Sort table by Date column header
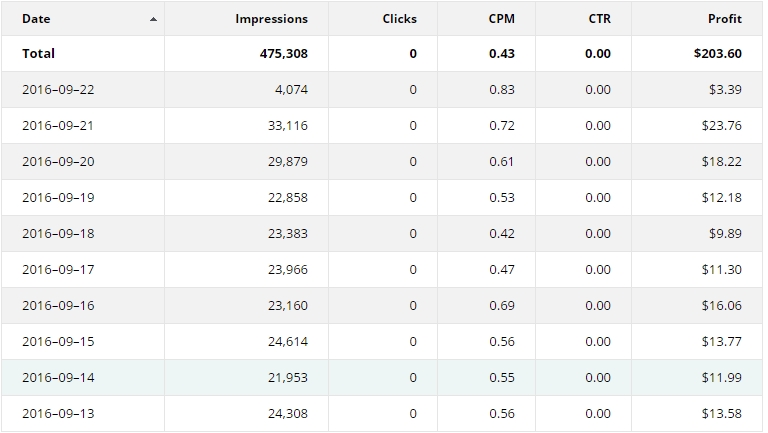The image size is (768, 433). click(36, 19)
